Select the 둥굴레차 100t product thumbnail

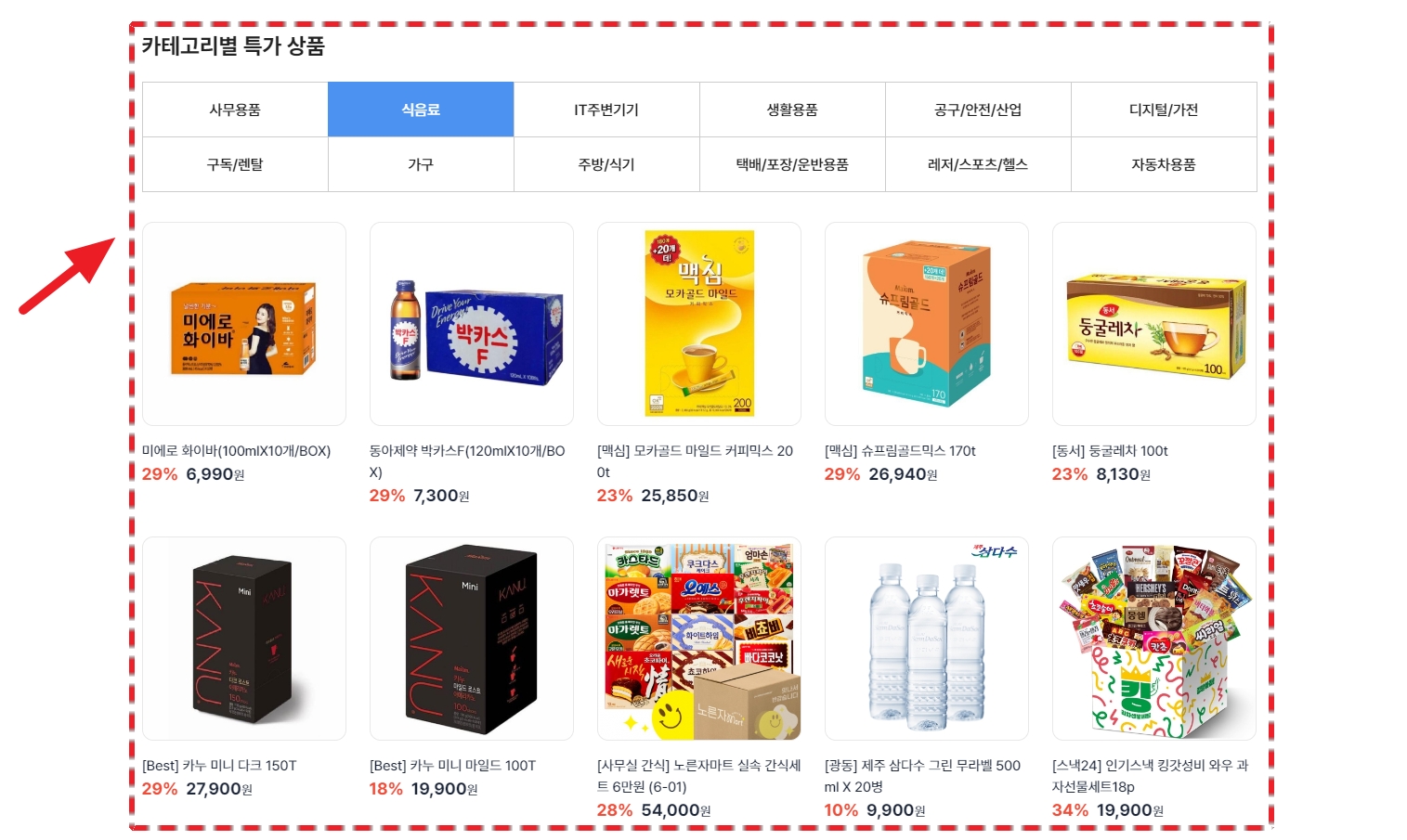click(x=1154, y=324)
